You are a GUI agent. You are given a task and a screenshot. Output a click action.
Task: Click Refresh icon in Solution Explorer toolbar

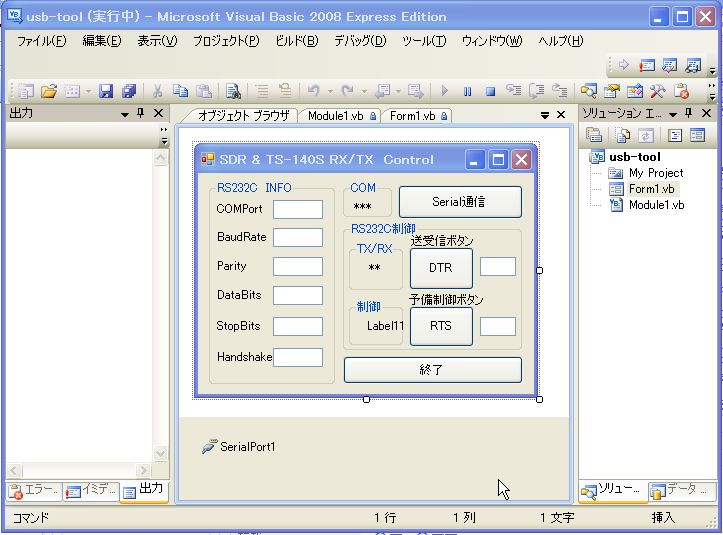pyautogui.click(x=646, y=135)
